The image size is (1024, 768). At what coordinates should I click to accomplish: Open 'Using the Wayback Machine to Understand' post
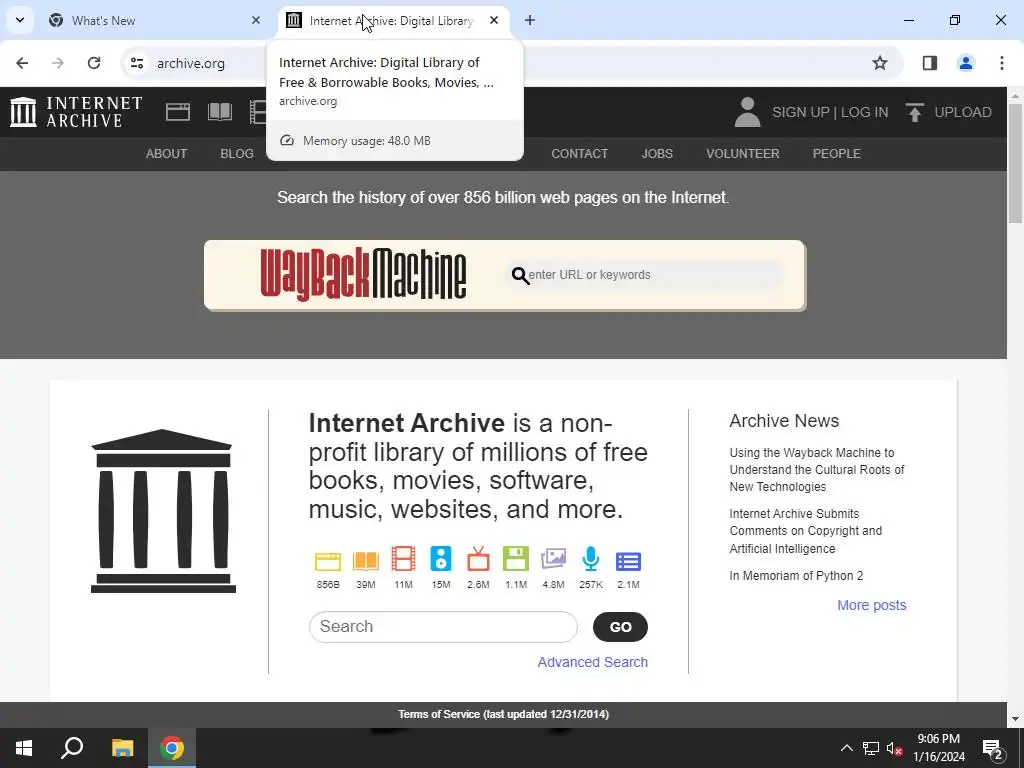click(x=817, y=470)
